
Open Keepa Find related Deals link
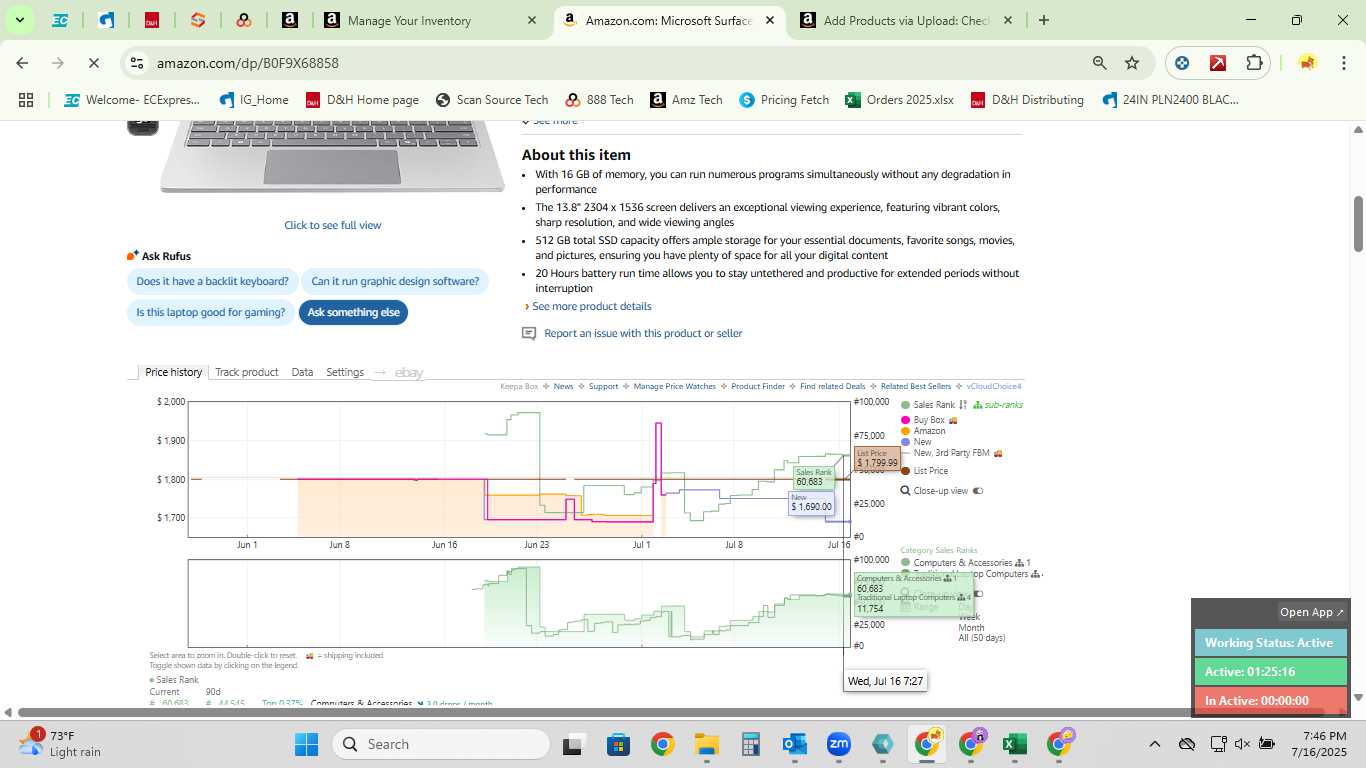point(832,386)
